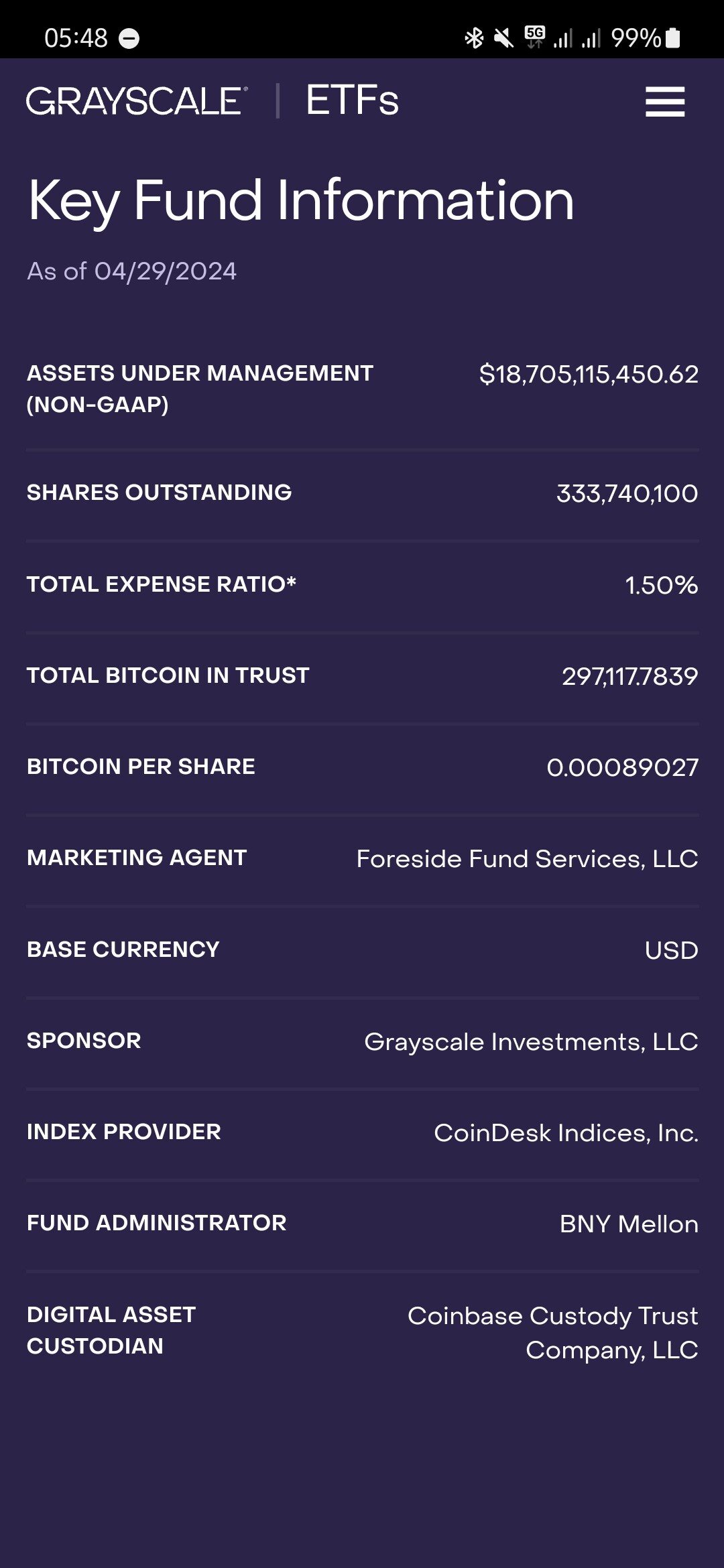Tap the Bluetooth status icon
724x1568 pixels.
click(474, 38)
